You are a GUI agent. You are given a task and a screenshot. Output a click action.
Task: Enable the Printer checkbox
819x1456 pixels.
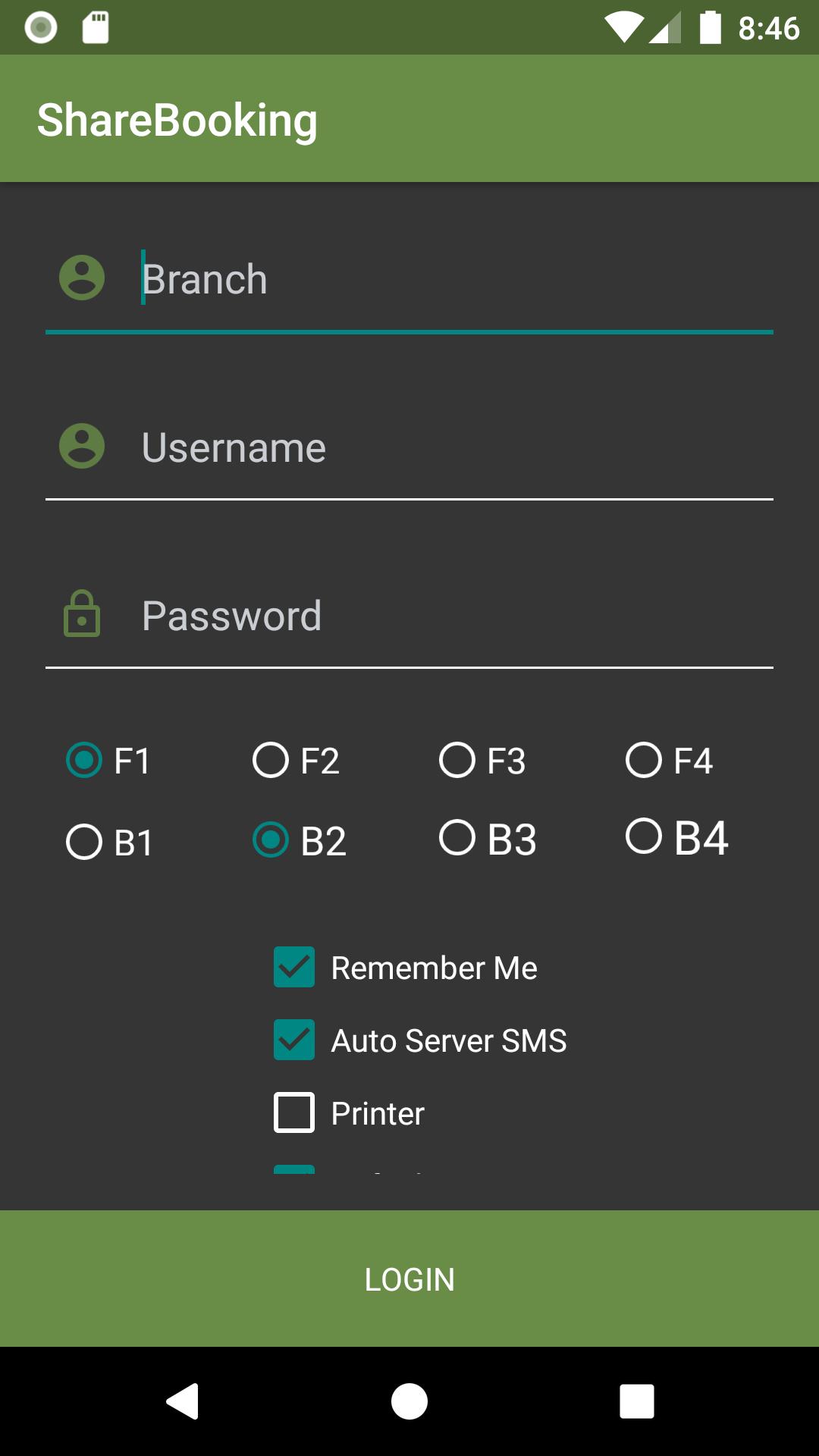click(x=294, y=1112)
